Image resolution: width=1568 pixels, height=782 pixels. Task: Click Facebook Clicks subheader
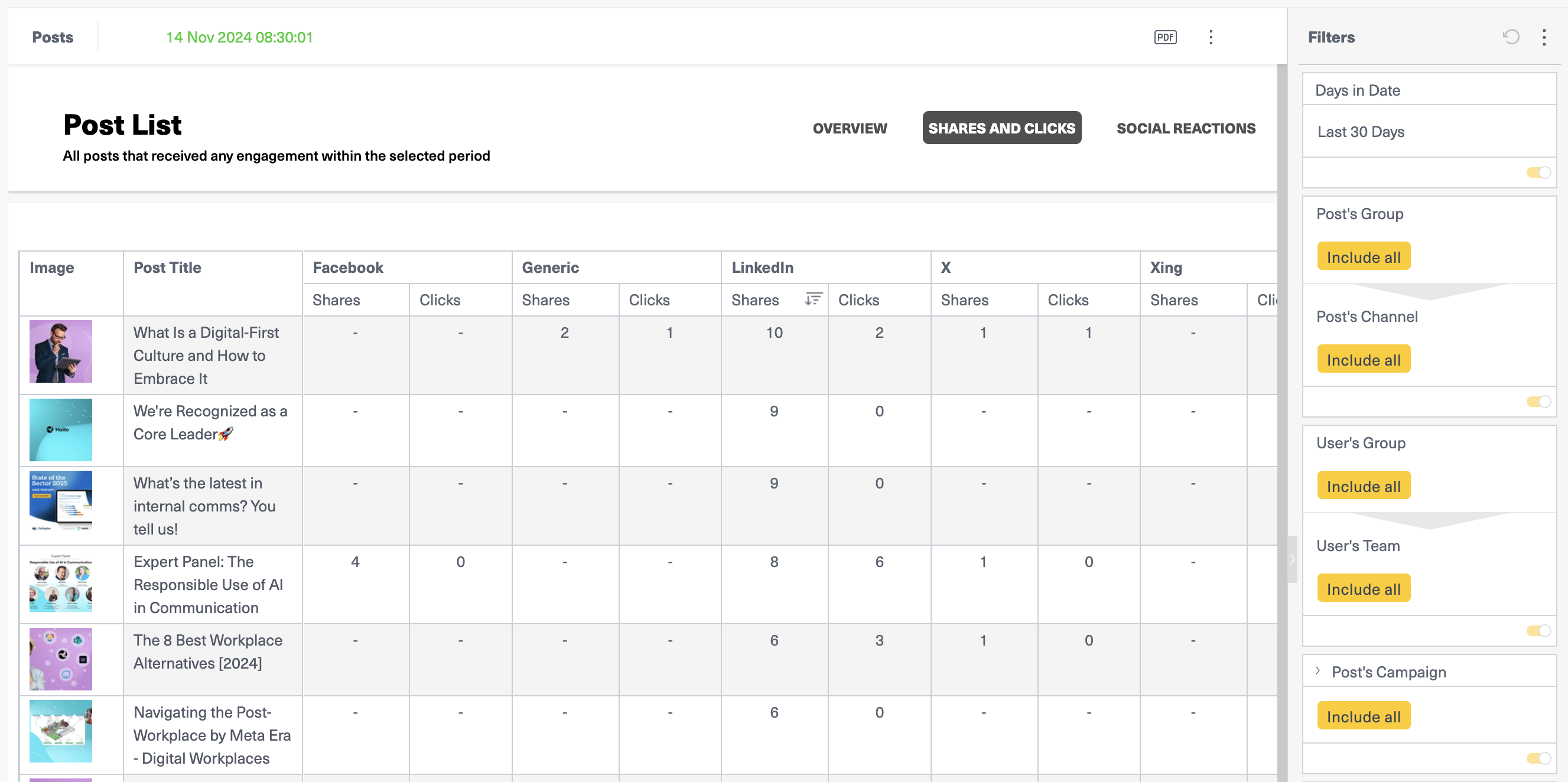click(x=440, y=299)
